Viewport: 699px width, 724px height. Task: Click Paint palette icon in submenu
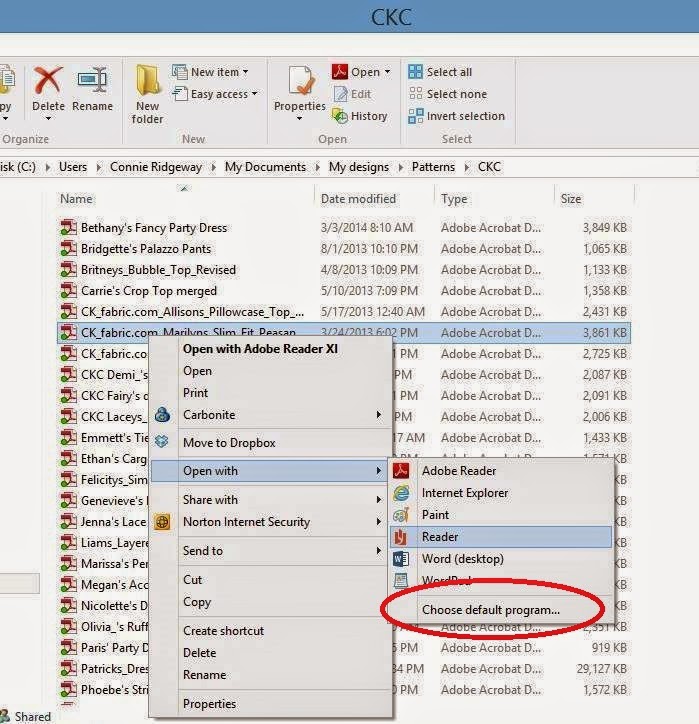point(401,514)
